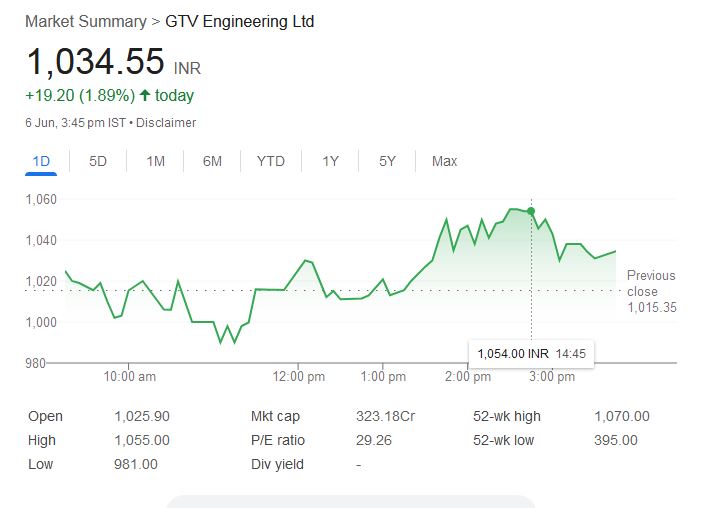Click the Div yield label

tap(277, 464)
